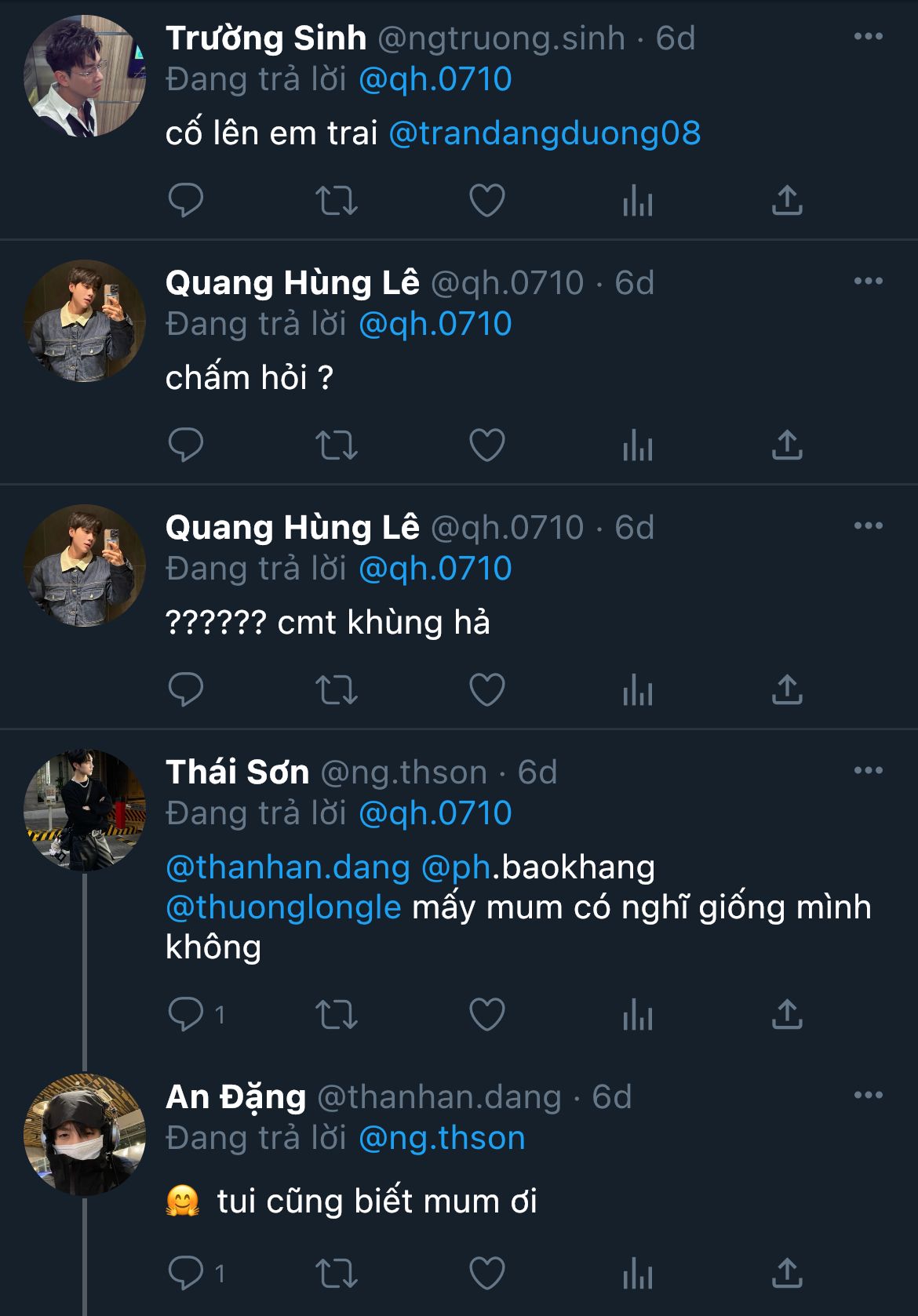Open Trường Sinh's profile picture
This screenshot has width=918, height=1316.
click(x=85, y=77)
